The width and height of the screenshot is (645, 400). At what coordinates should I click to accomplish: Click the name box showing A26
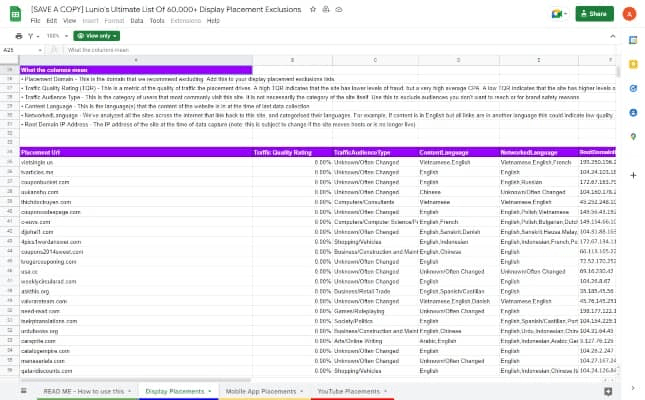tap(19, 50)
